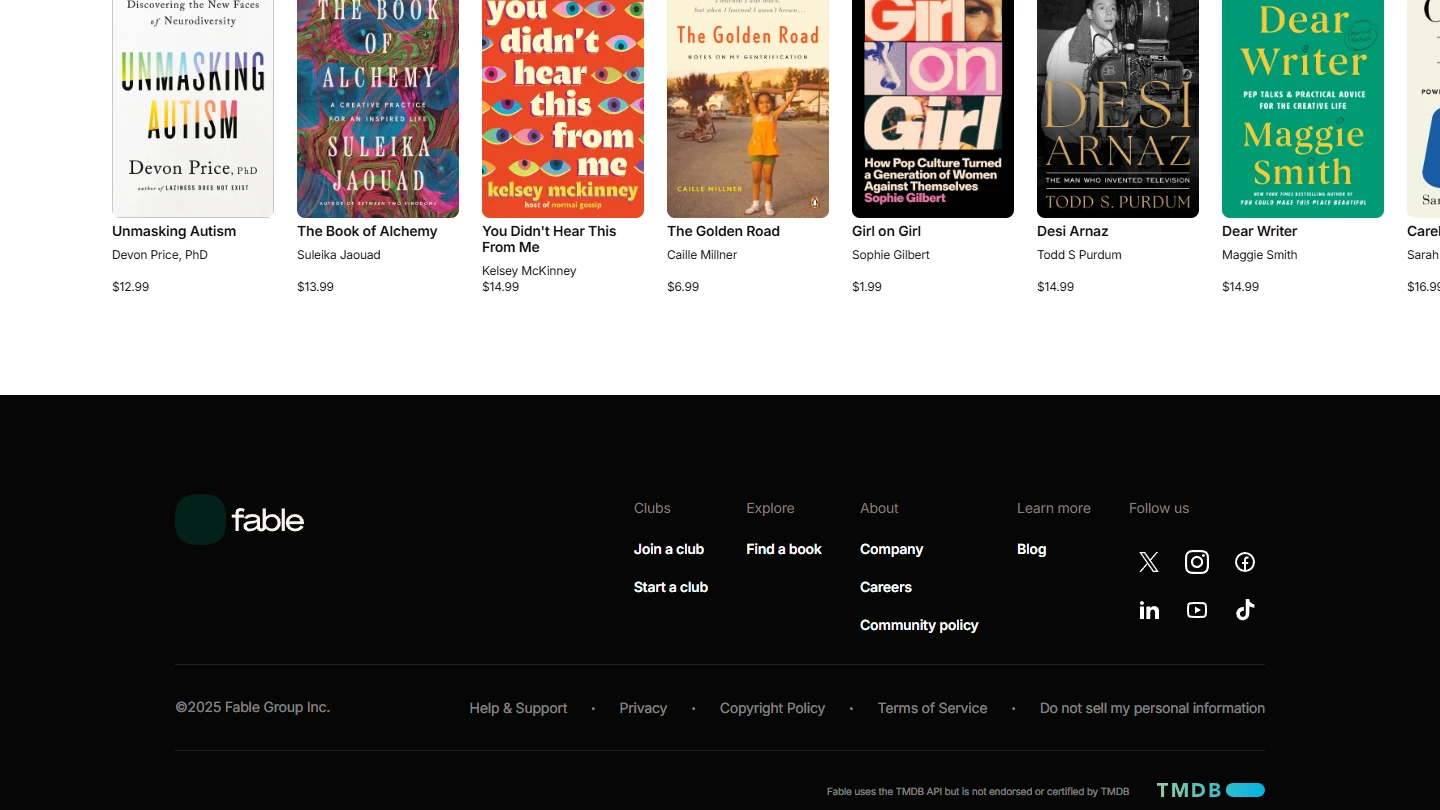Click Do not sell my personal information
Screen dimensions: 1440x810
[1152, 708]
